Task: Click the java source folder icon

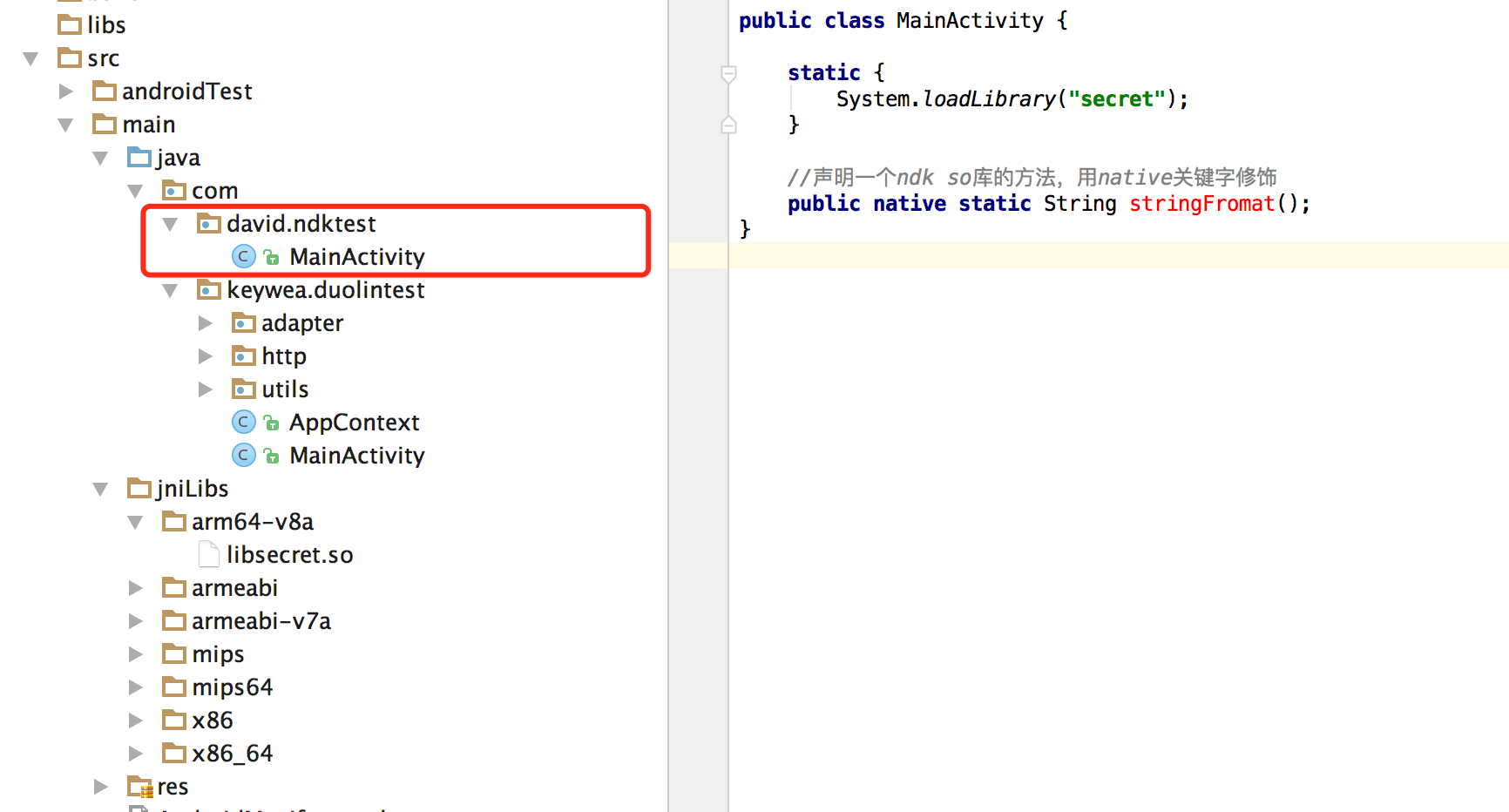Action: (139, 158)
